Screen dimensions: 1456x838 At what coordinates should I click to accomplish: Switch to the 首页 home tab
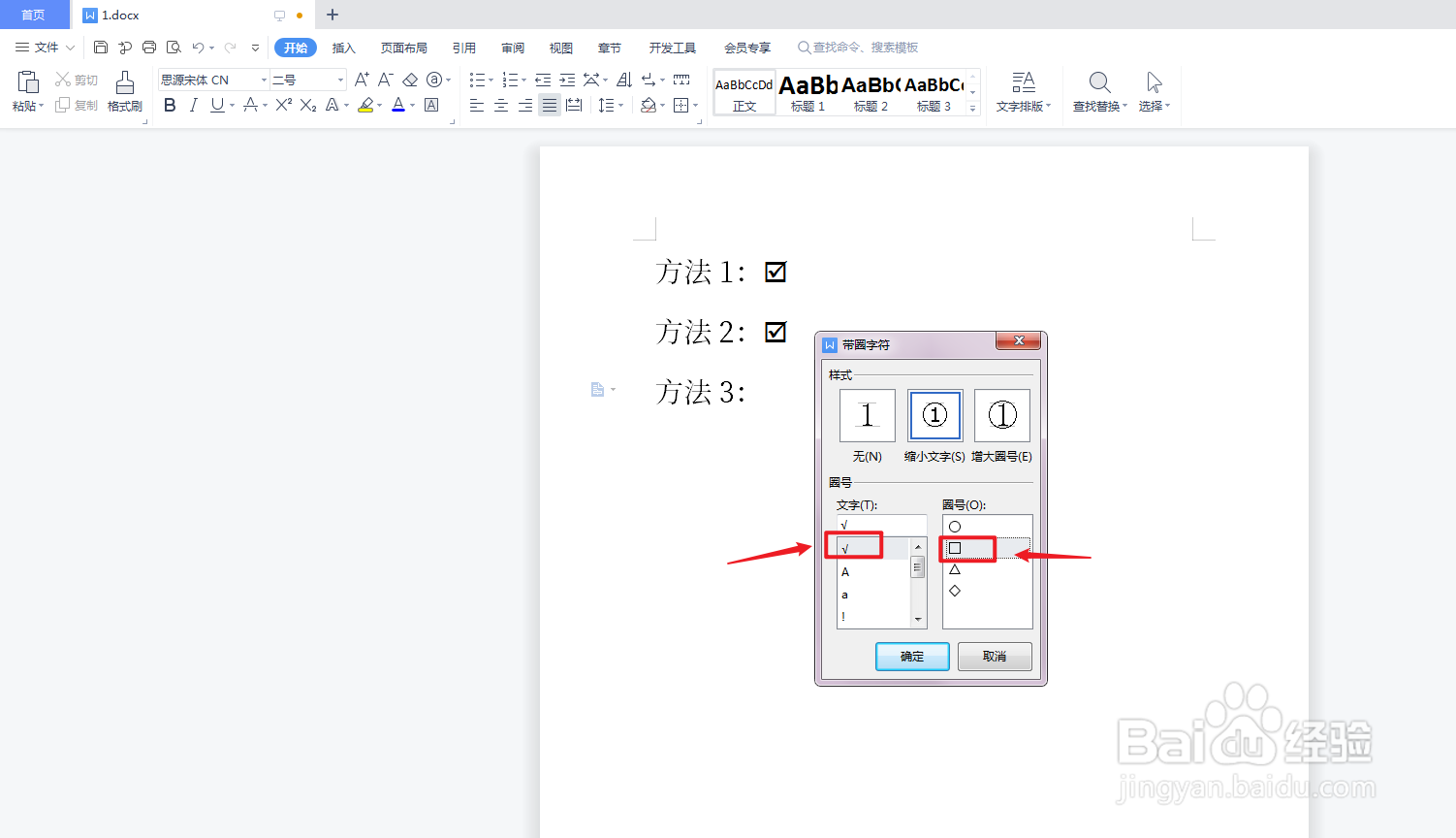tap(34, 15)
